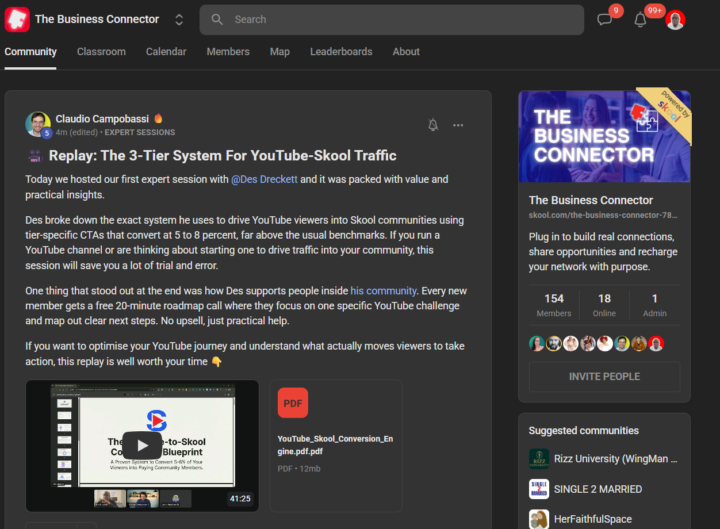720x529 pixels.
Task: Click the last member avatar in sidebar row
Action: point(656,343)
